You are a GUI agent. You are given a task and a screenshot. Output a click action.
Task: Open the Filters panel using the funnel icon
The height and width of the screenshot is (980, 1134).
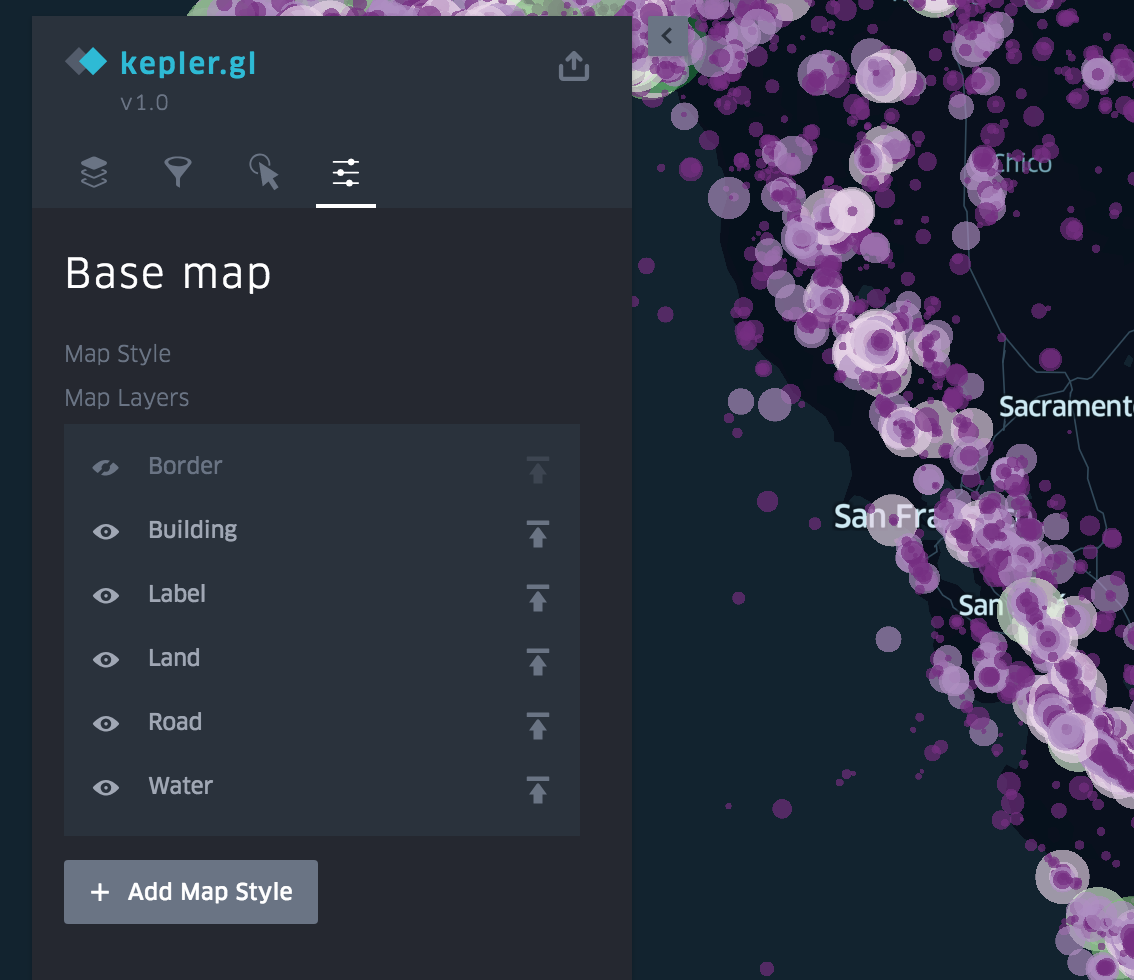[177, 172]
